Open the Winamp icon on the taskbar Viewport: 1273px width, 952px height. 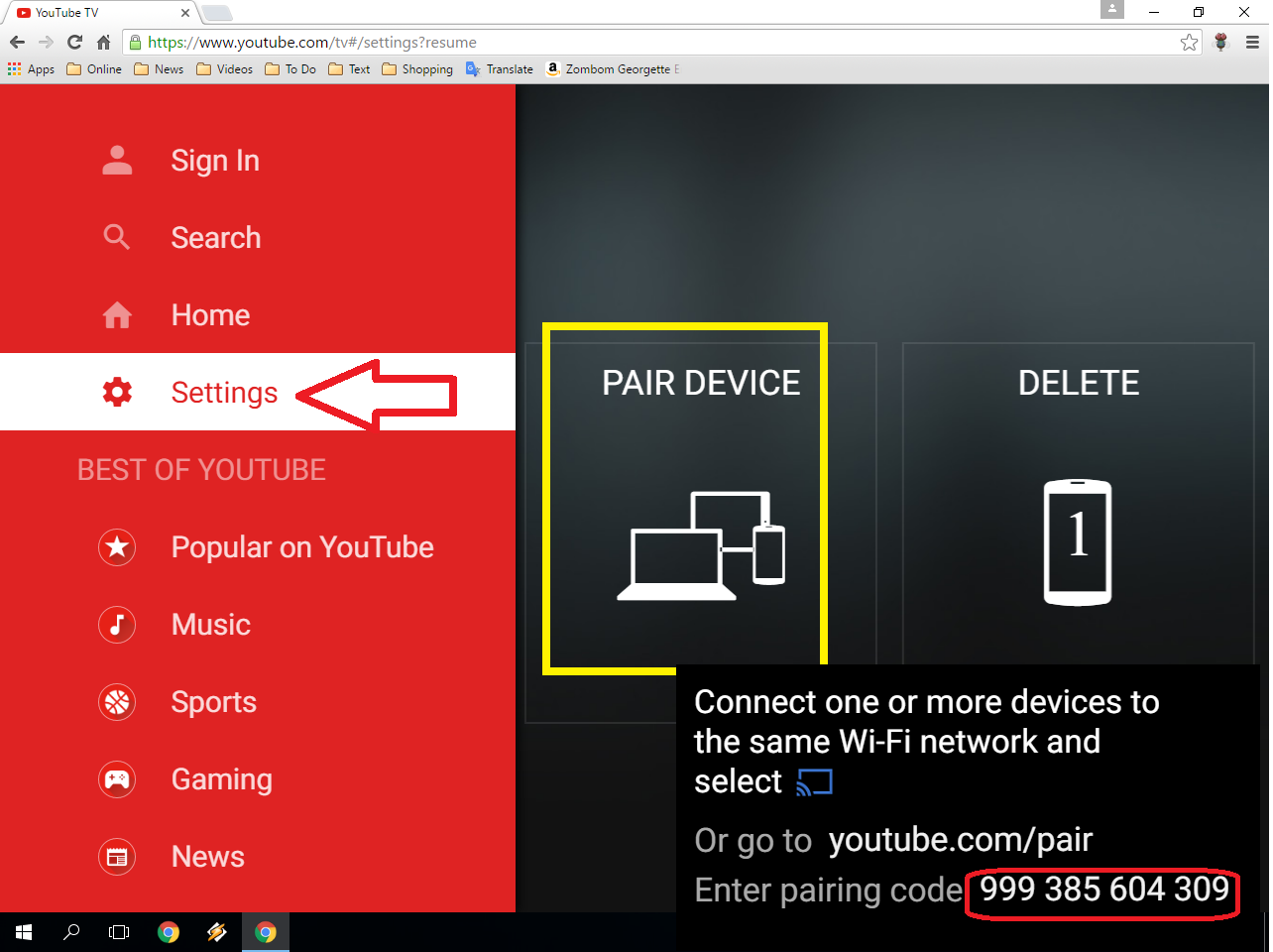[217, 932]
